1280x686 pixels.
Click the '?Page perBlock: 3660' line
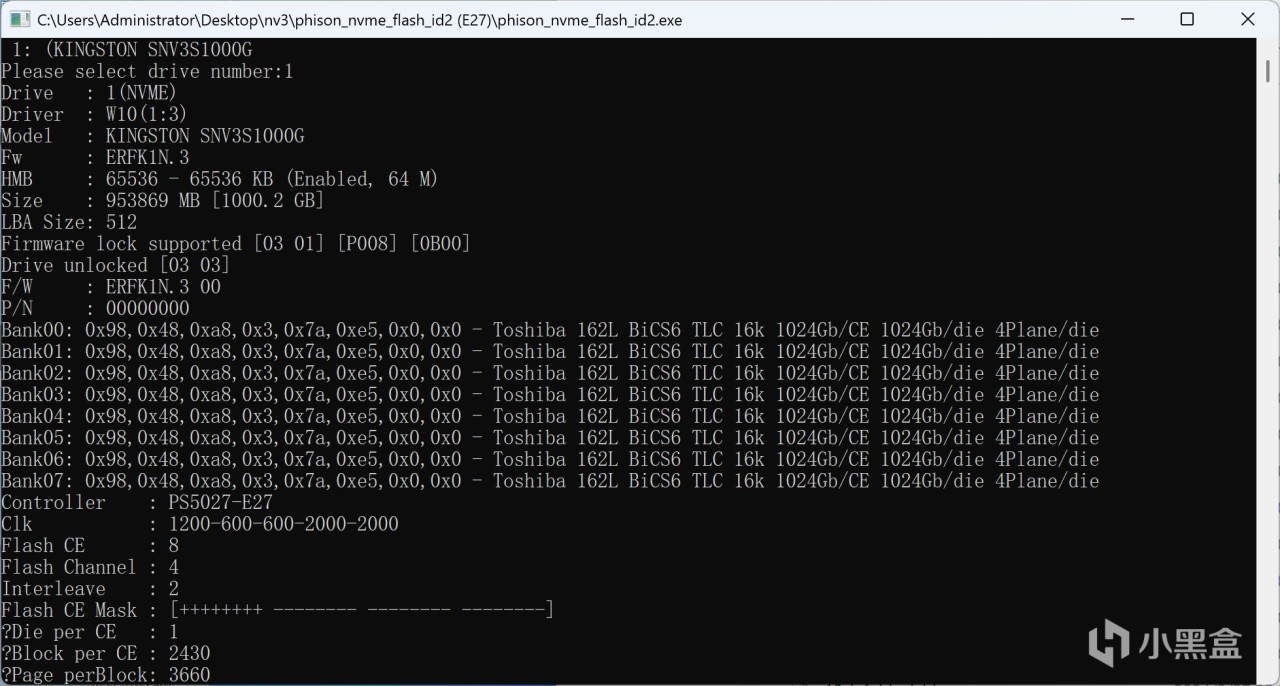[106, 675]
